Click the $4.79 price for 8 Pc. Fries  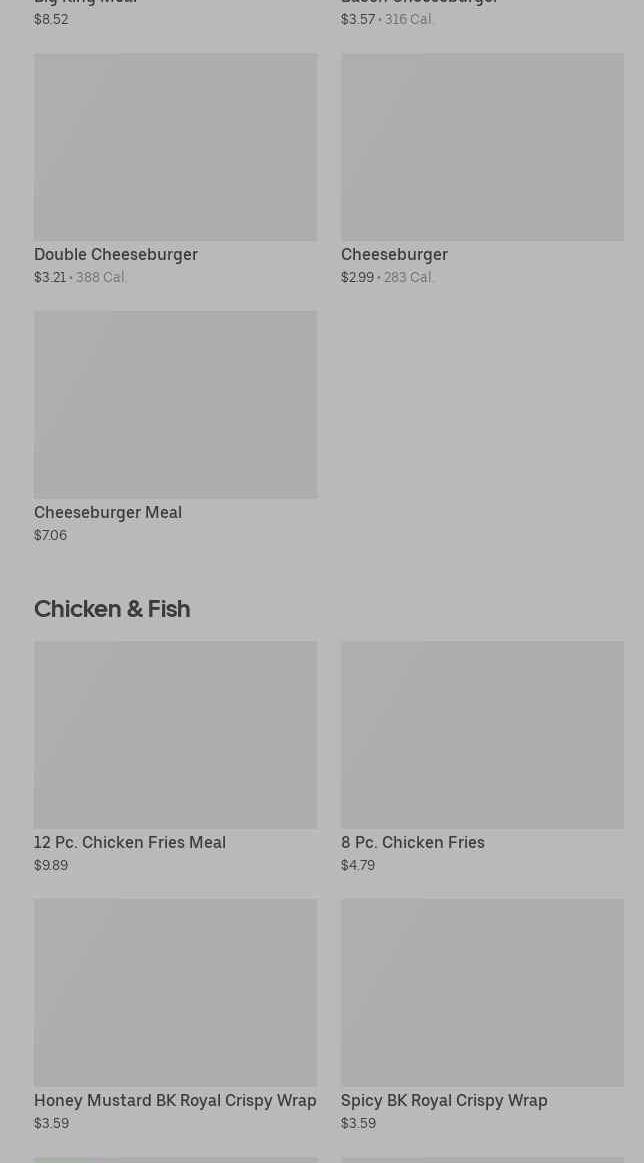tap(358, 866)
